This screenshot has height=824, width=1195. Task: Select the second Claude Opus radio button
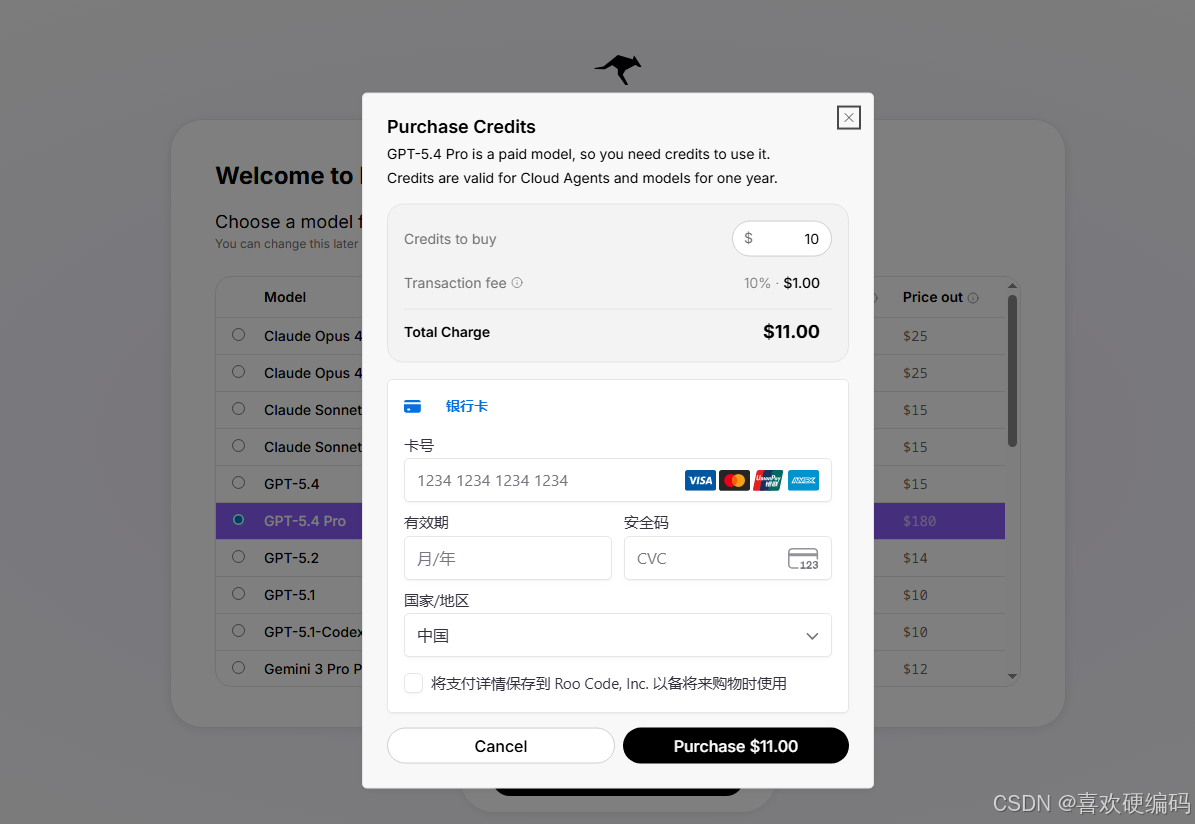point(239,372)
